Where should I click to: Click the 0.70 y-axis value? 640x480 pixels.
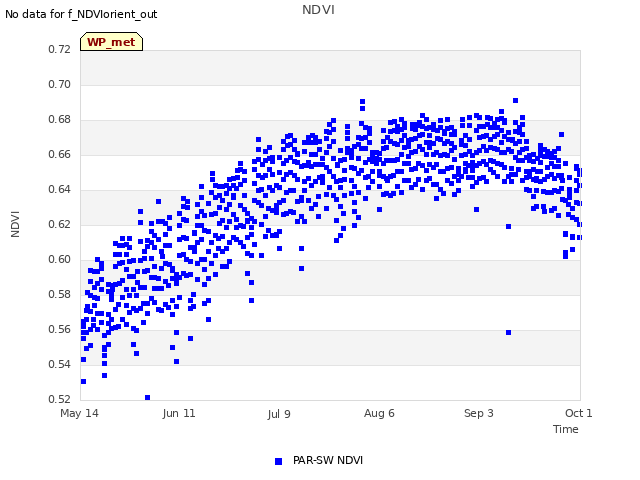pyautogui.click(x=60, y=84)
